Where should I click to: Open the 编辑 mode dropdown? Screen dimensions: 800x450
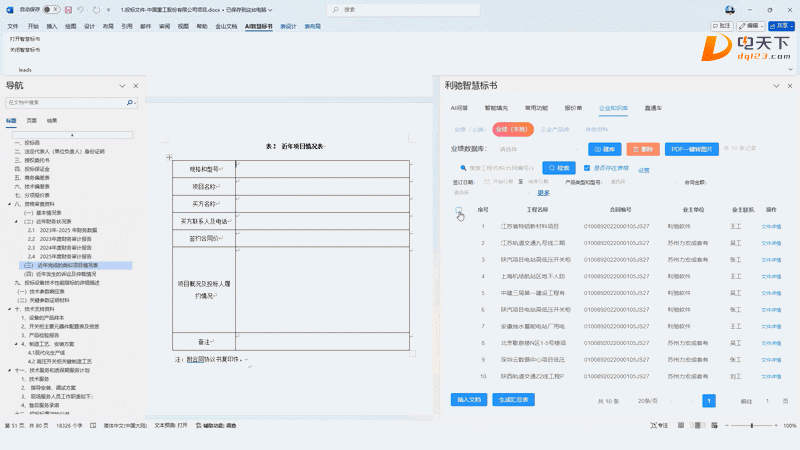751,26
